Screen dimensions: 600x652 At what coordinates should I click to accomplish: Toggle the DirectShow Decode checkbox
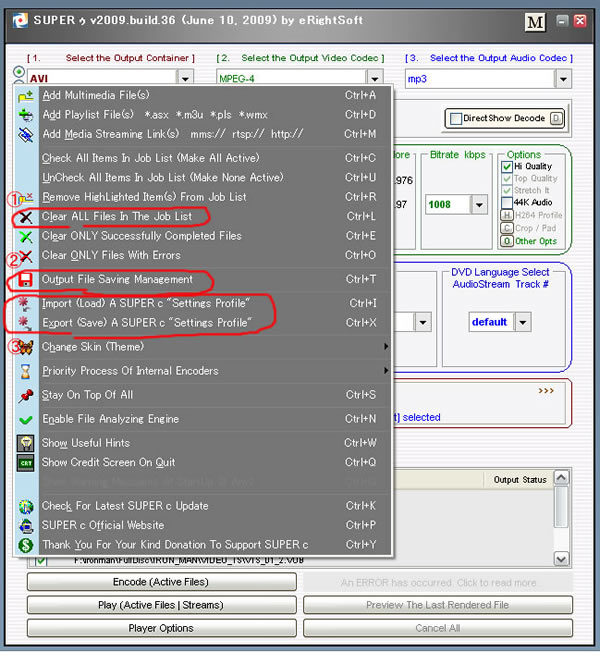click(x=456, y=118)
